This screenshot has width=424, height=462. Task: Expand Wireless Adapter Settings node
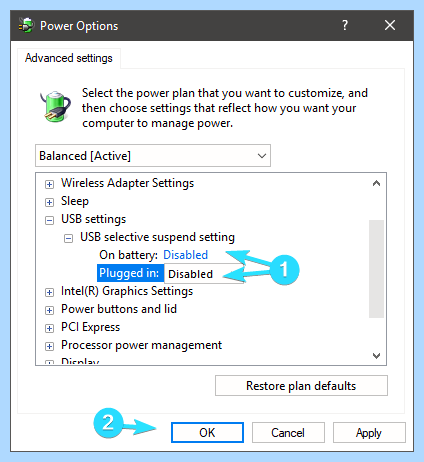49,184
